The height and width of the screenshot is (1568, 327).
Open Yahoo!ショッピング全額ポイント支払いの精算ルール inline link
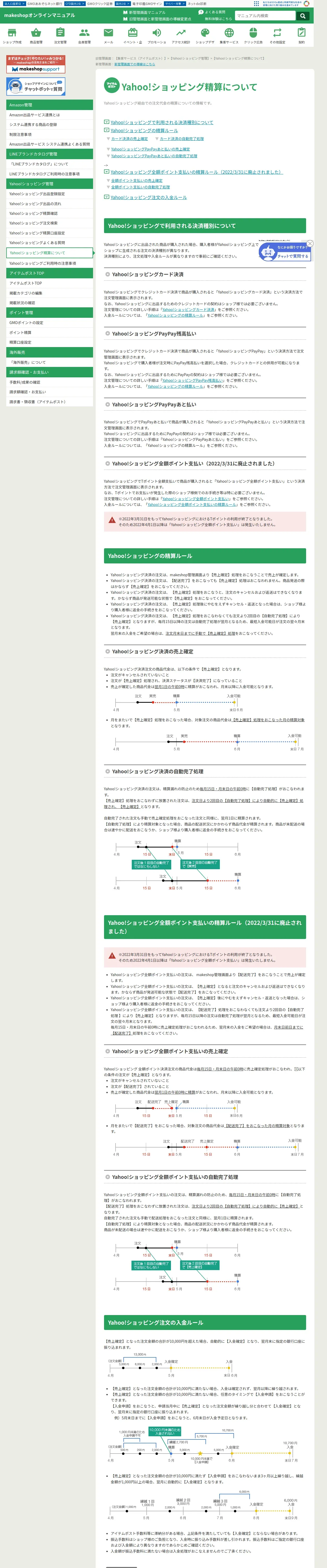pos(192,505)
